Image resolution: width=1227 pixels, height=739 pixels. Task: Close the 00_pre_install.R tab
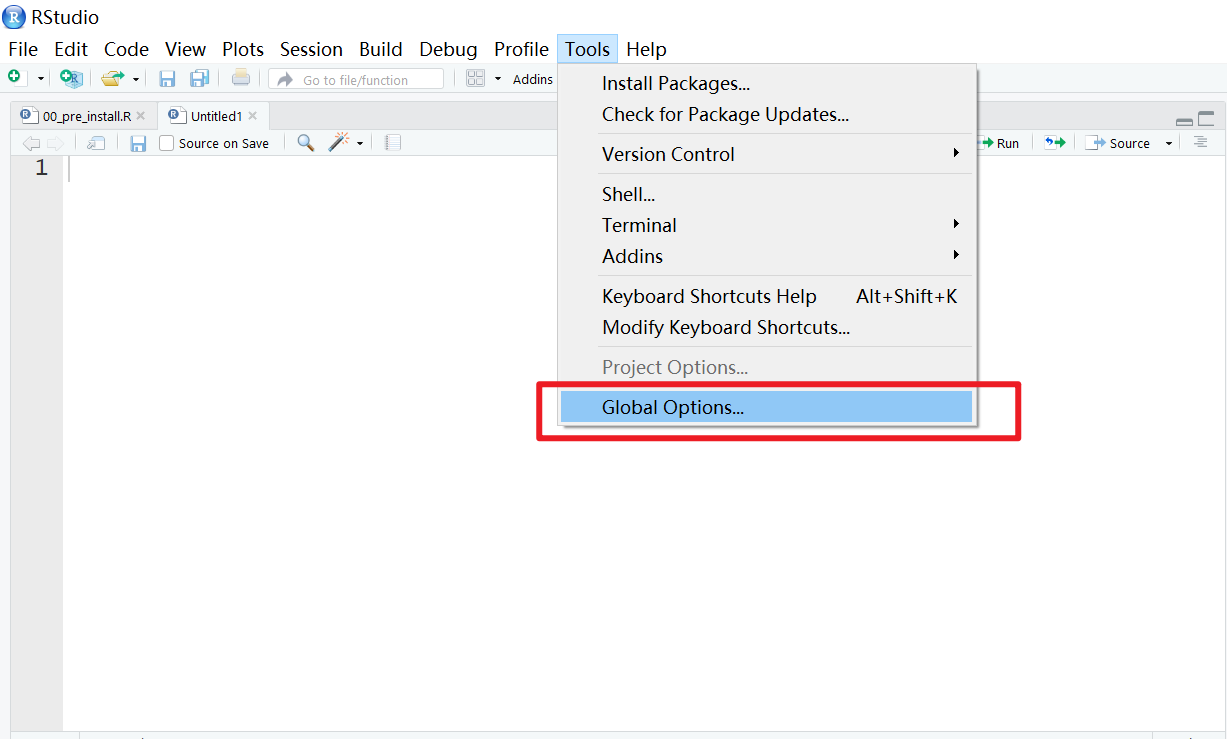pos(141,116)
